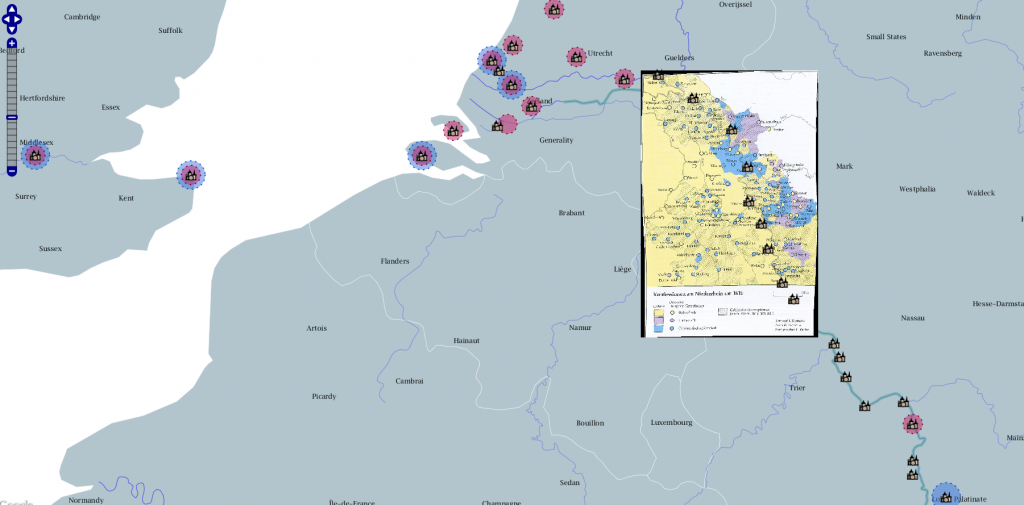Click the Suffolk region label

pos(170,31)
